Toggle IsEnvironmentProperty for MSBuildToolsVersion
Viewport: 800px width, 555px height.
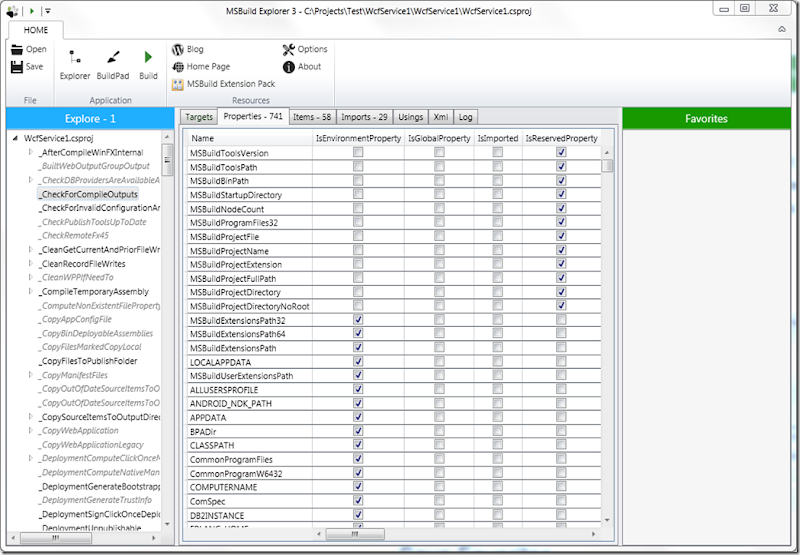tap(358, 152)
